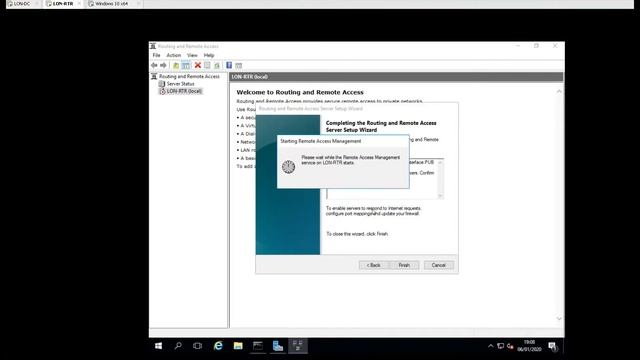Click the Welcome to Routing and Remote Access heading
Image resolution: width=640 pixels, height=360 pixels.
pos(300,92)
